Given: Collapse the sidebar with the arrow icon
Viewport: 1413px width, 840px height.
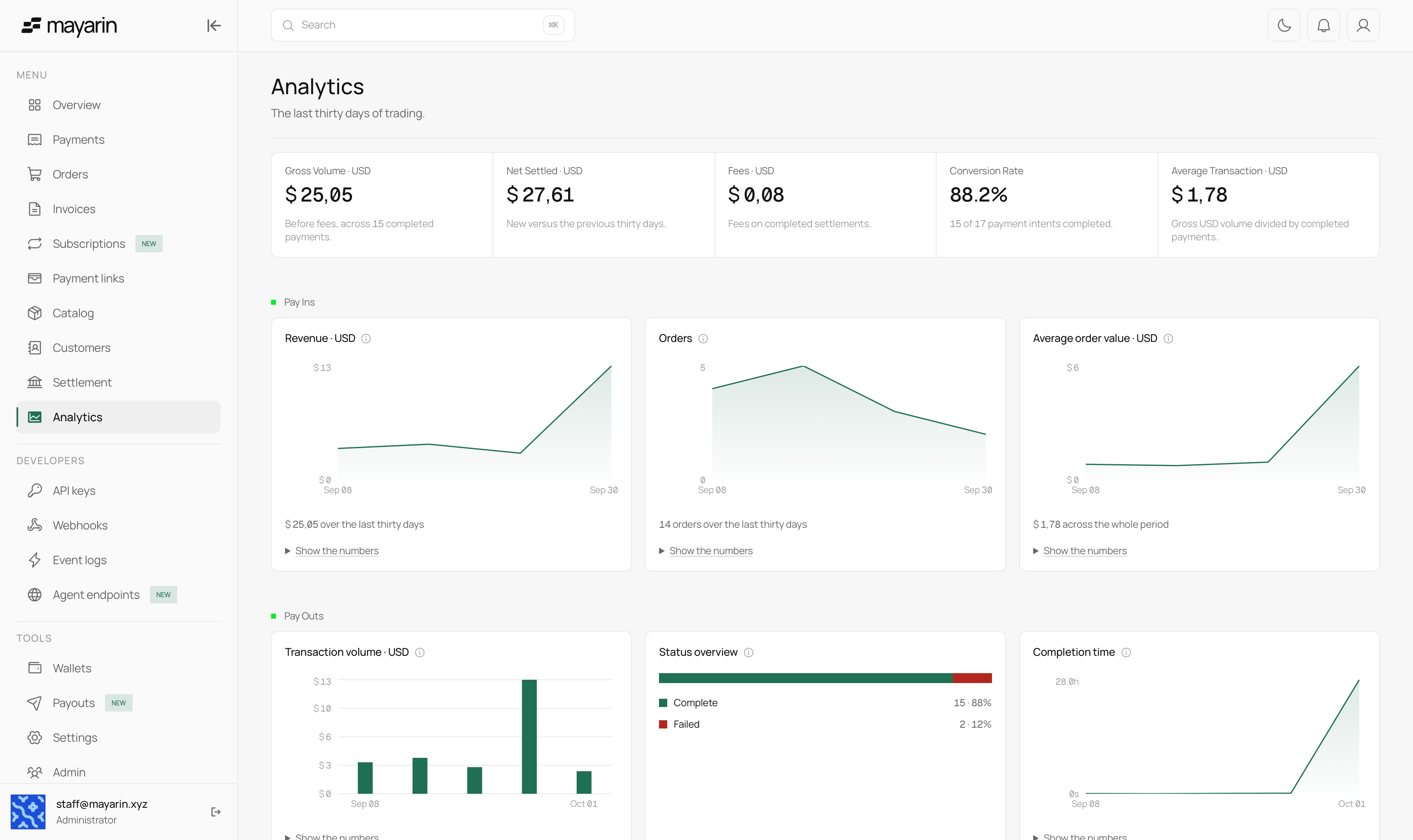Looking at the screenshot, I should point(214,26).
